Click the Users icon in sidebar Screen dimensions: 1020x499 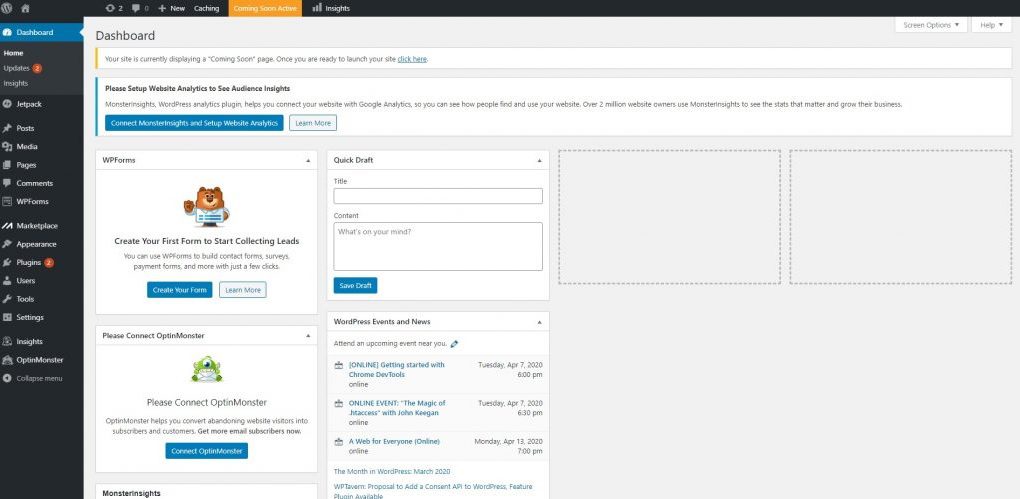pyautogui.click(x=7, y=280)
